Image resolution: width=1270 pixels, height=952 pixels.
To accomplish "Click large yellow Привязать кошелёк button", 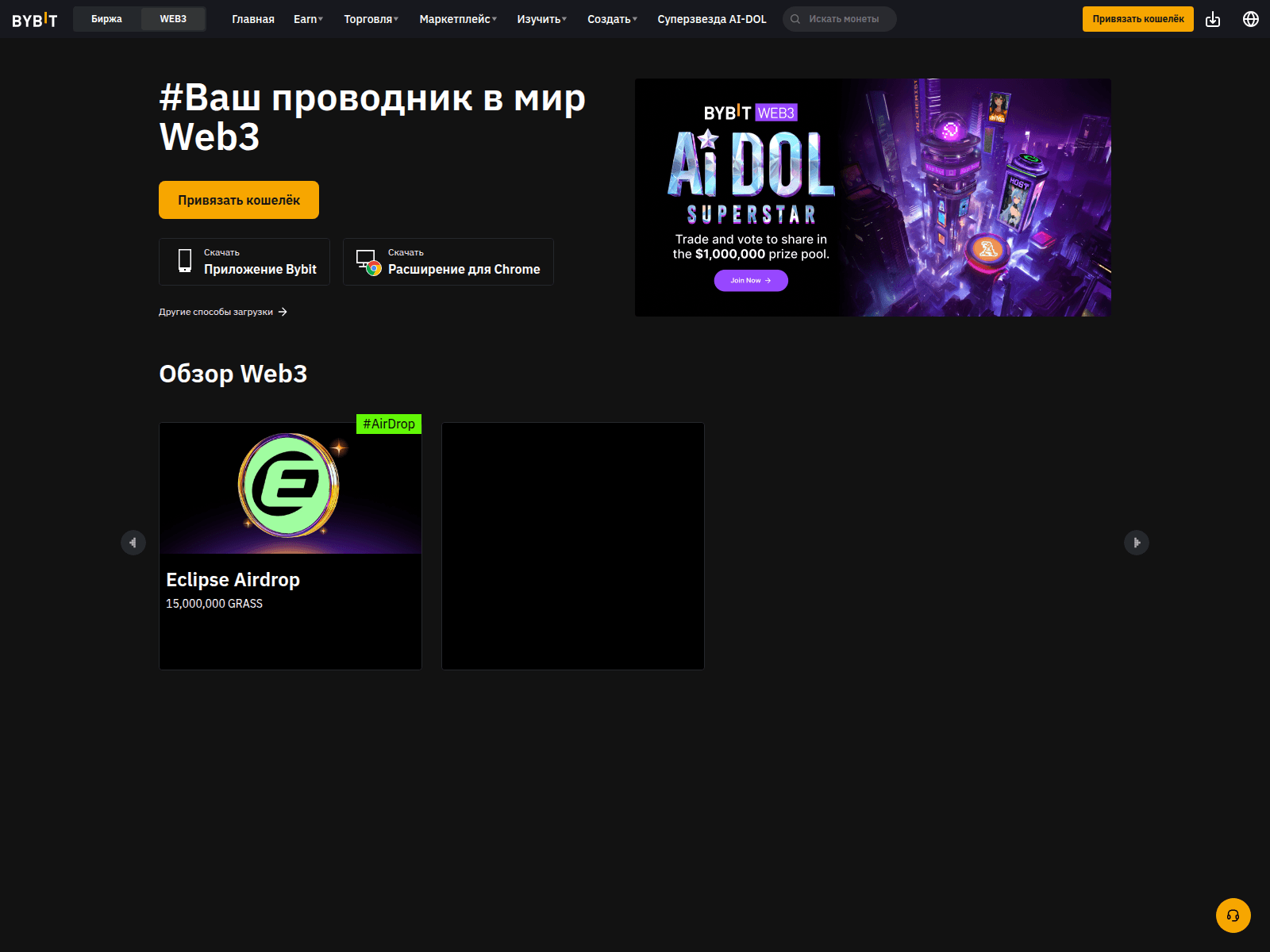I will 239,200.
